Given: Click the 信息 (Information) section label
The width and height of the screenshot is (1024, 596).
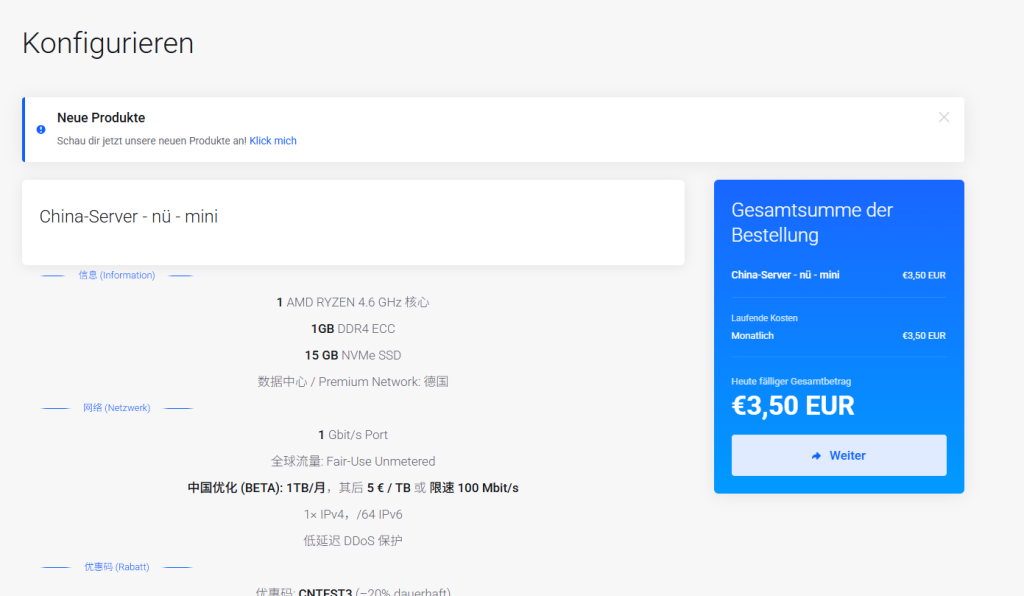Looking at the screenshot, I should [117, 275].
